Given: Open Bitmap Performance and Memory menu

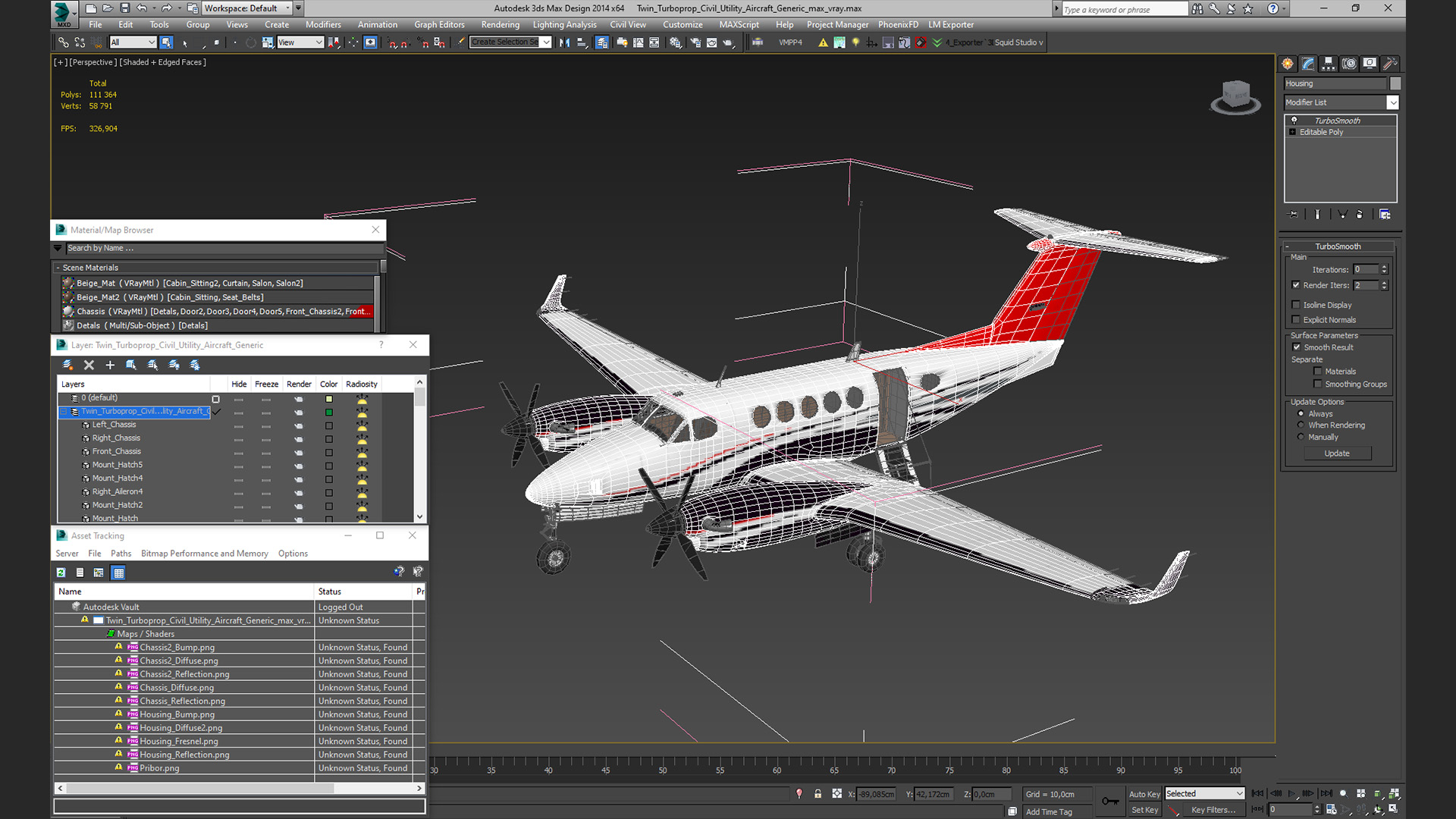Looking at the screenshot, I should click(205, 554).
